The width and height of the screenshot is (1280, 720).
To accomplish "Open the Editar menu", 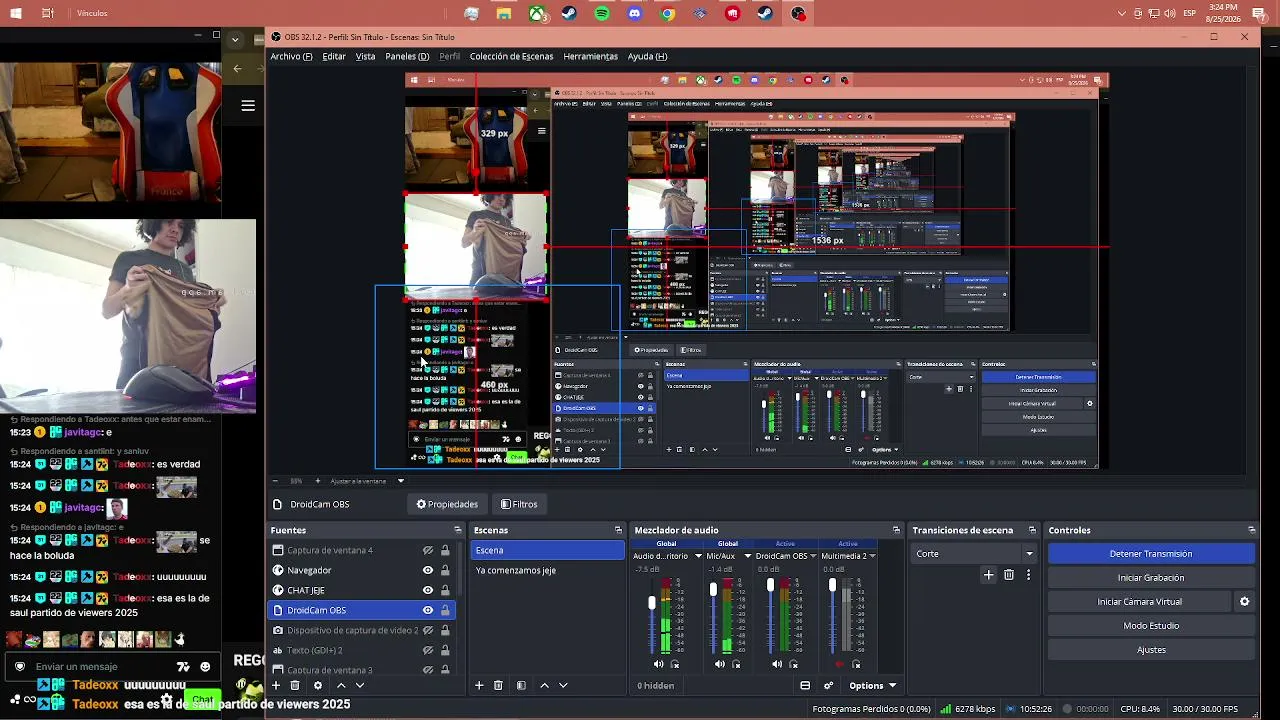I will click(x=334, y=56).
